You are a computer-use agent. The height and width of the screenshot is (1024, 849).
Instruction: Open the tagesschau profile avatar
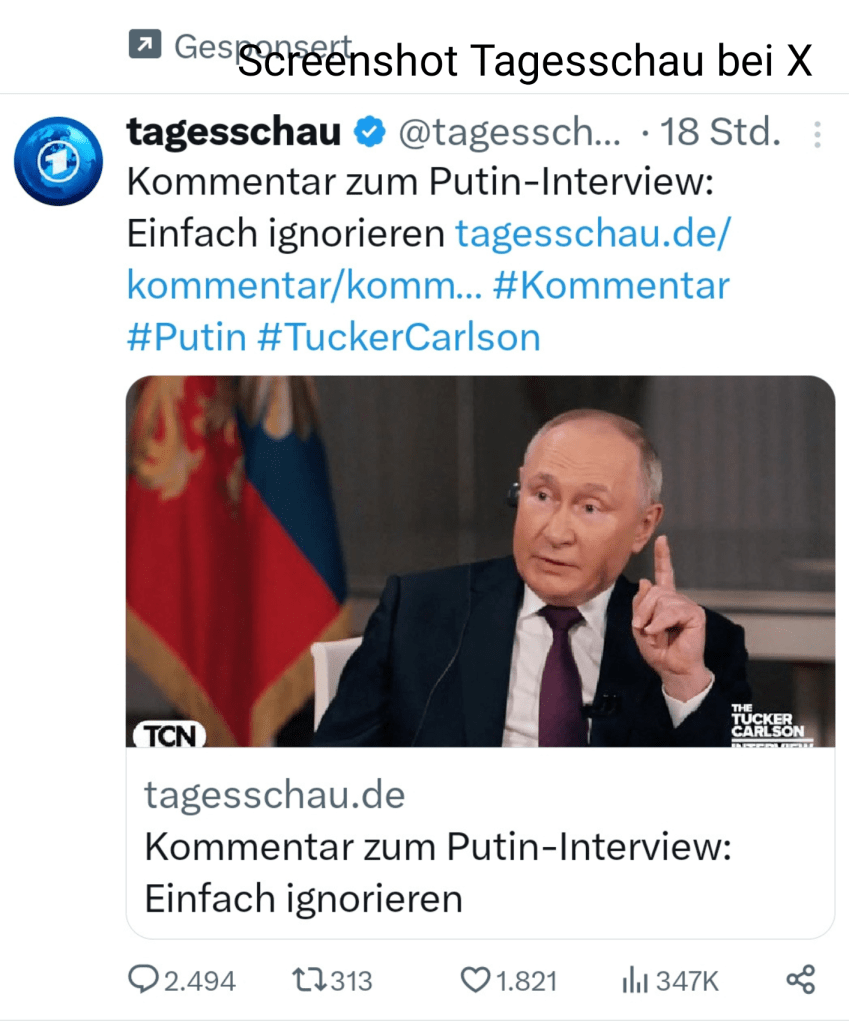(x=59, y=160)
